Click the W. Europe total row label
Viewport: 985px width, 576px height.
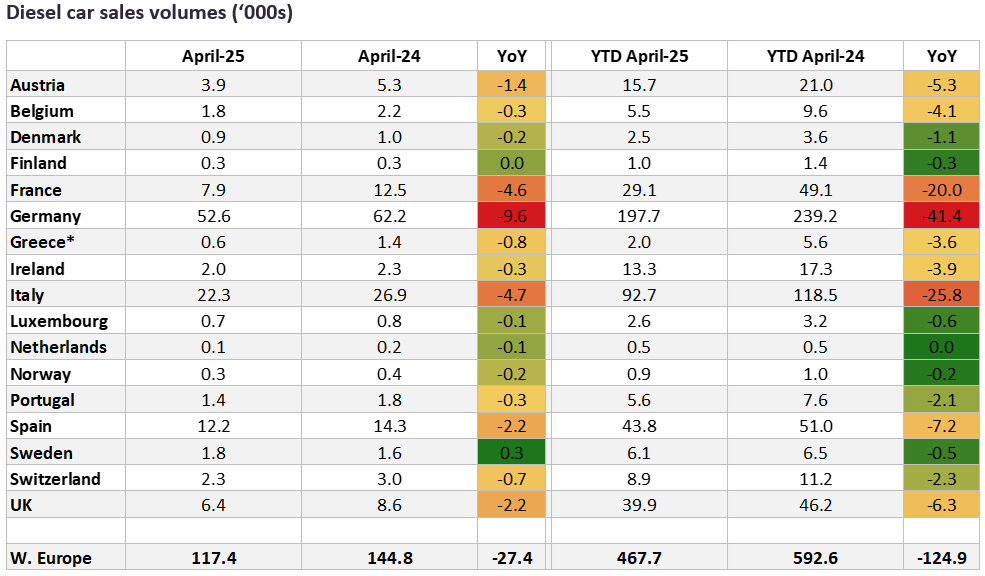click(48, 557)
